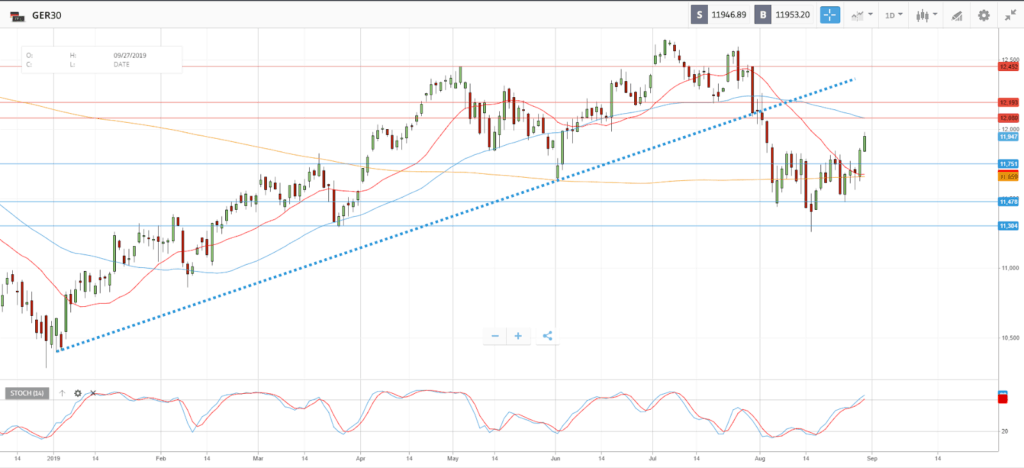Click the collapse chart arrows icon
The width and height of the screenshot is (1024, 468).
[x=1010, y=15]
